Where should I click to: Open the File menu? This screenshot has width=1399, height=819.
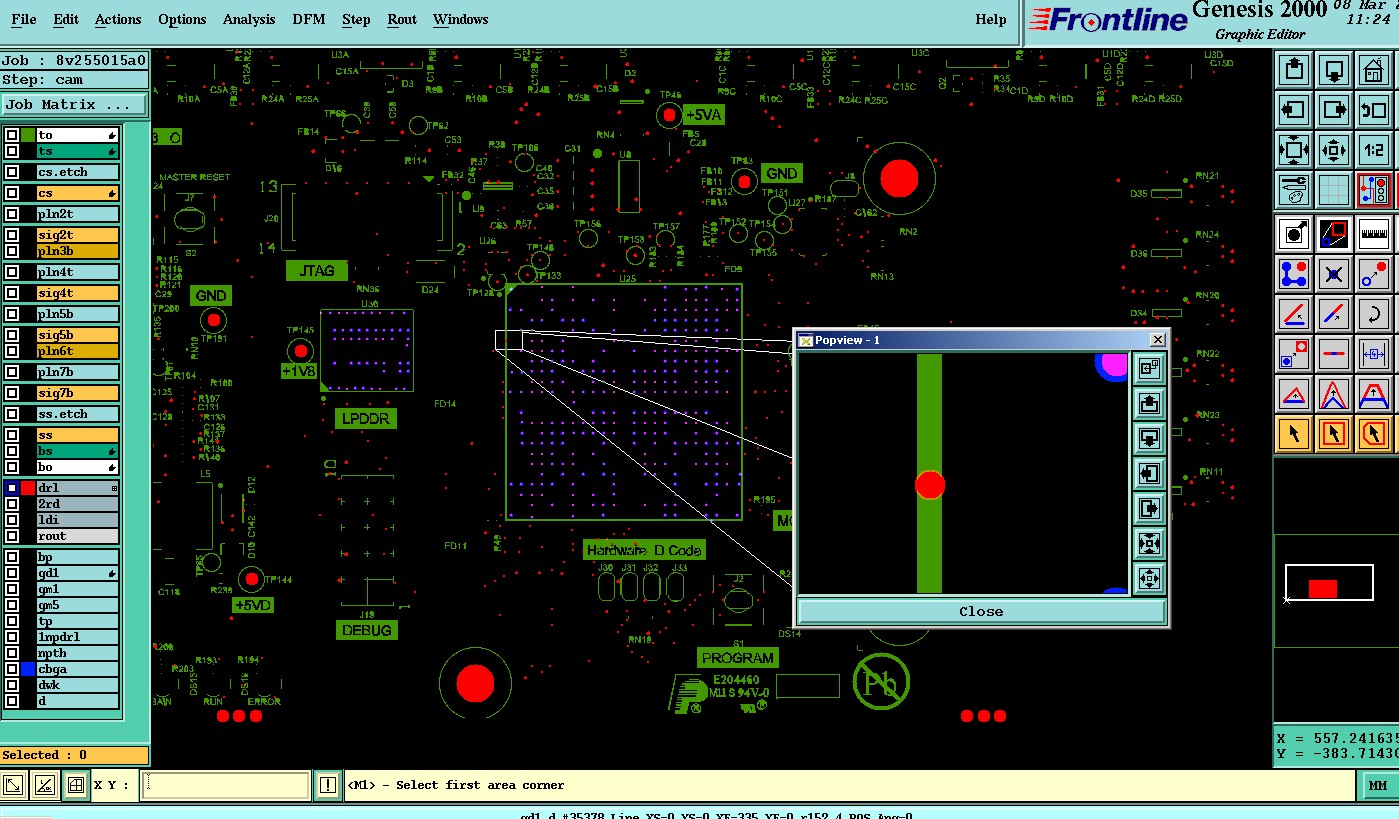point(23,19)
